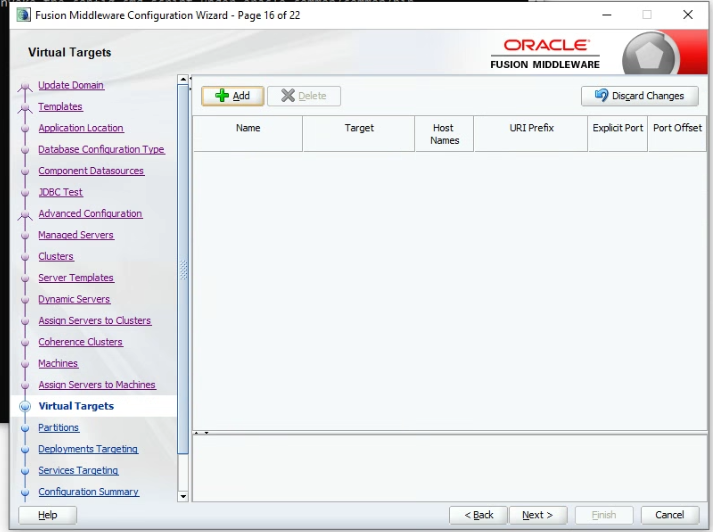
Task: Click the Name column header
Action: (248, 134)
